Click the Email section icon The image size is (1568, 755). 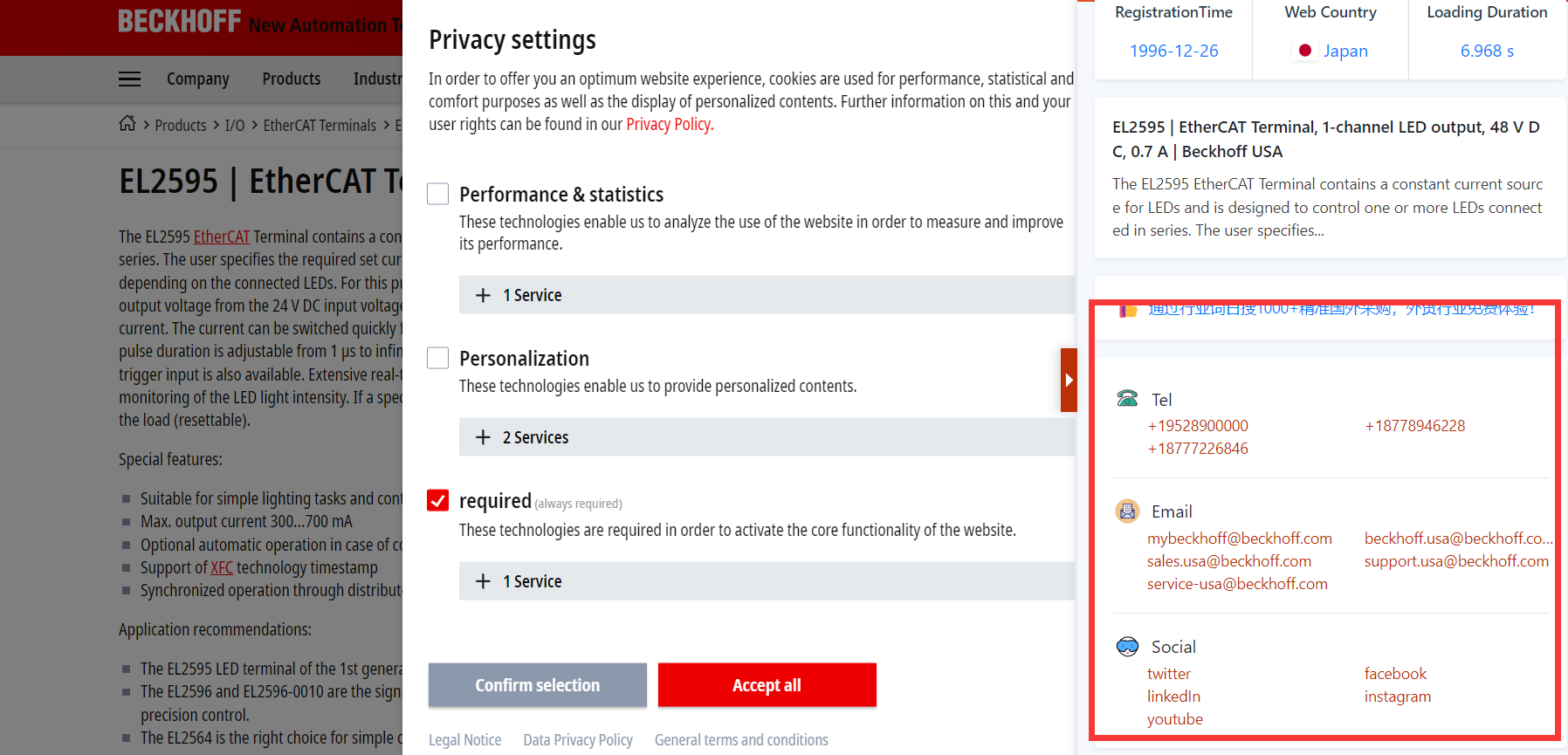click(x=1127, y=511)
